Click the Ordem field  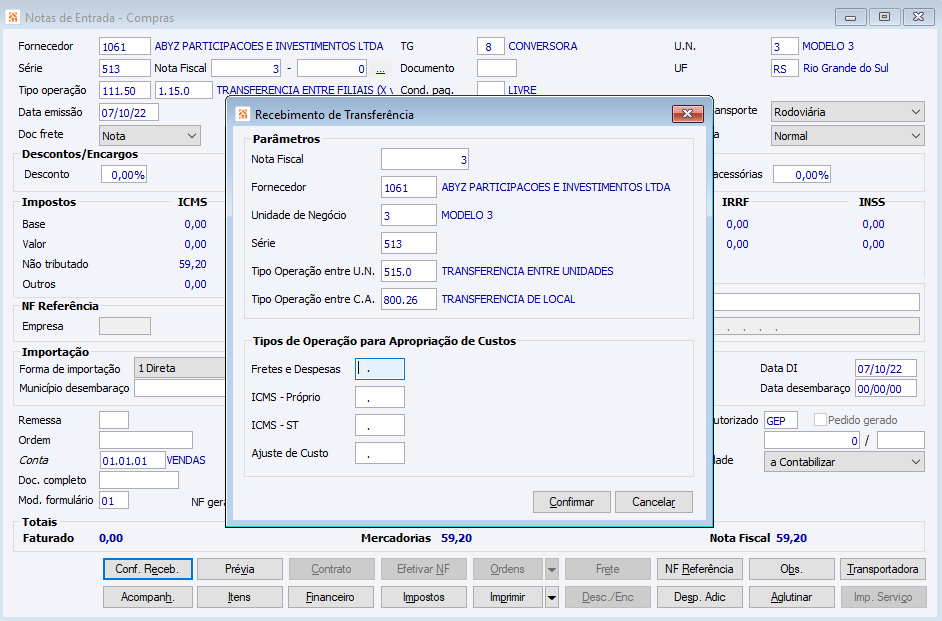point(145,440)
